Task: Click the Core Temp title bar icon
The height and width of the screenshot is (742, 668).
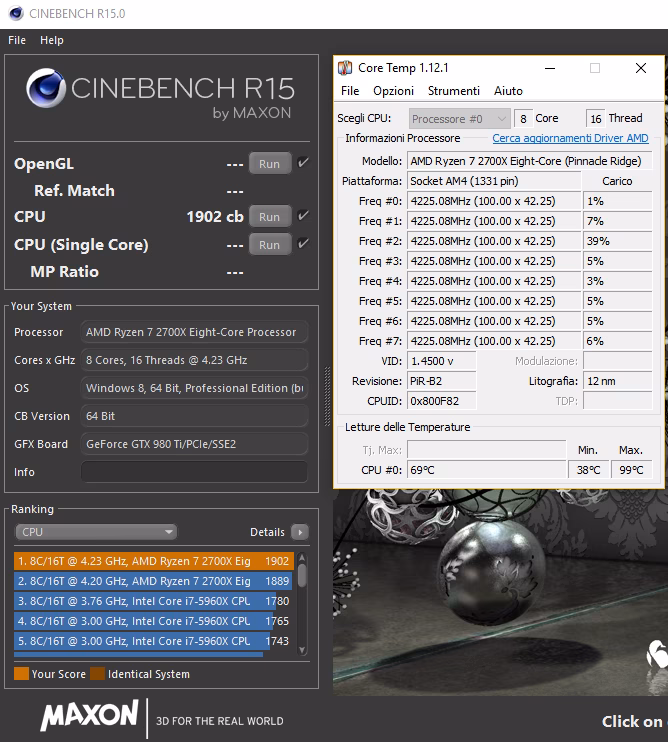Action: [345, 68]
